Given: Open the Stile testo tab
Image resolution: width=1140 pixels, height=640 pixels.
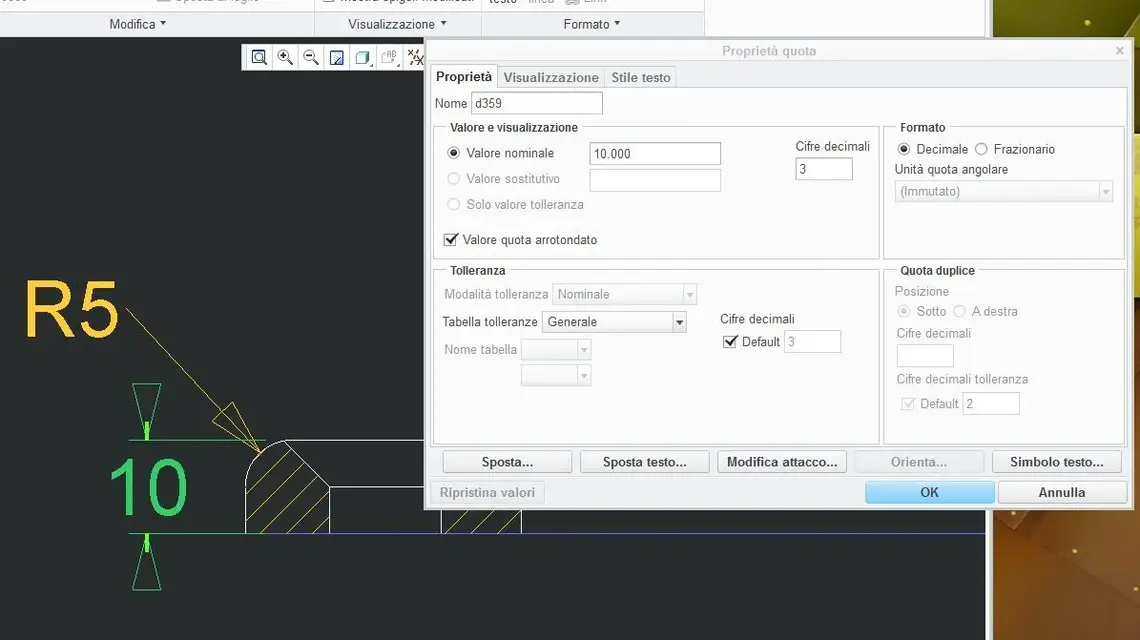Looking at the screenshot, I should click(641, 77).
